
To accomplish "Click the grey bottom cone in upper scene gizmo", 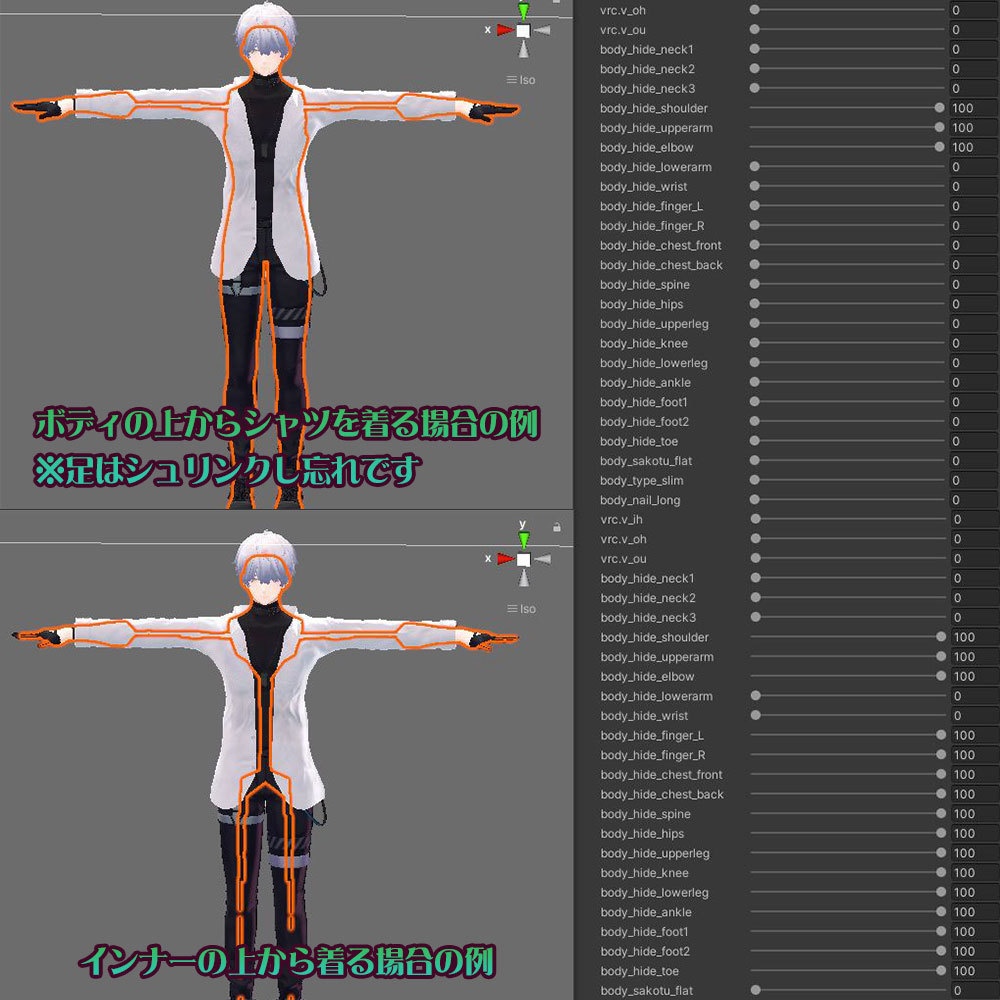I will click(x=524, y=49).
